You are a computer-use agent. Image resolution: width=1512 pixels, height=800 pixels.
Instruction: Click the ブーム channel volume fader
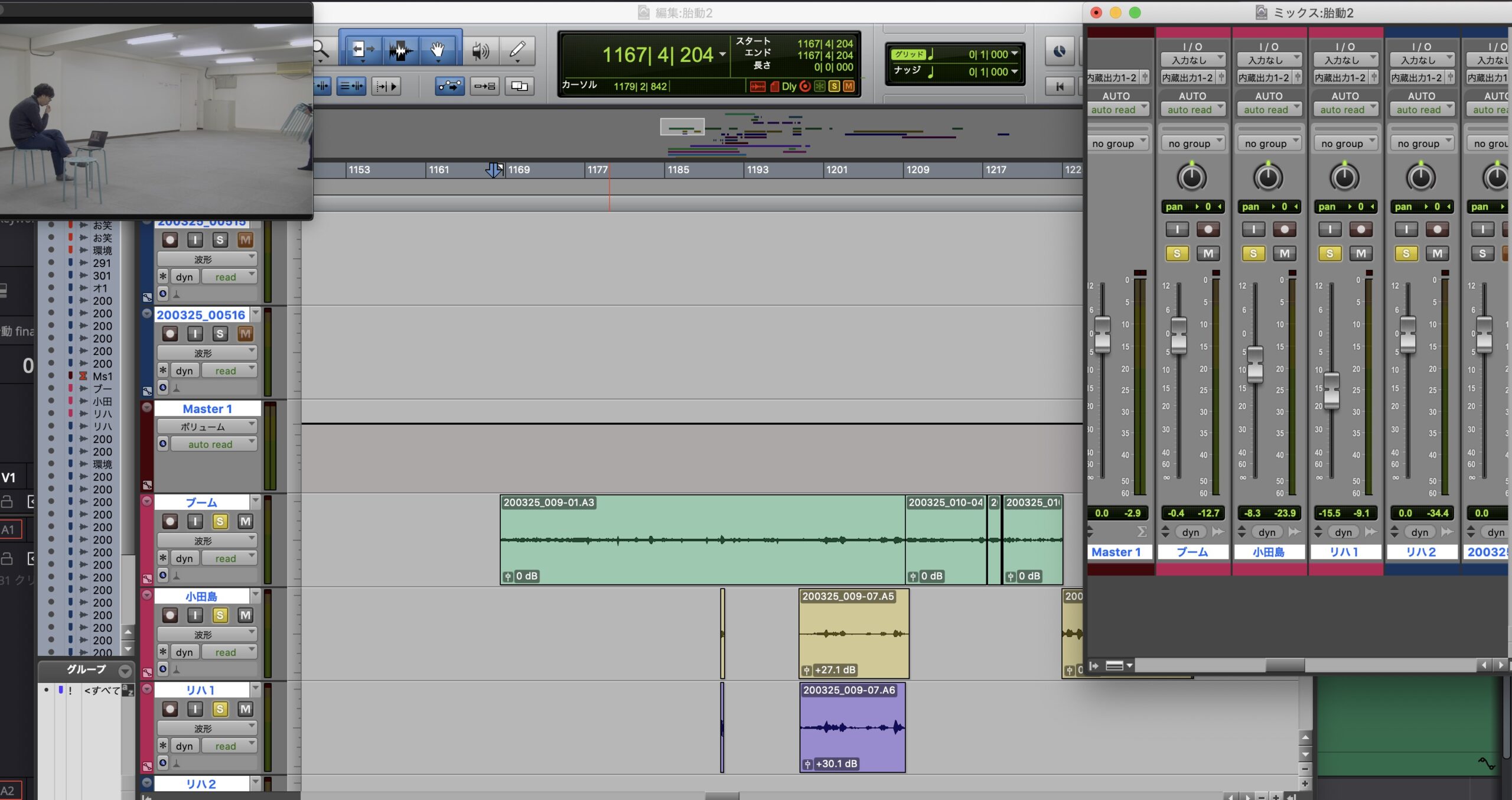point(1178,334)
